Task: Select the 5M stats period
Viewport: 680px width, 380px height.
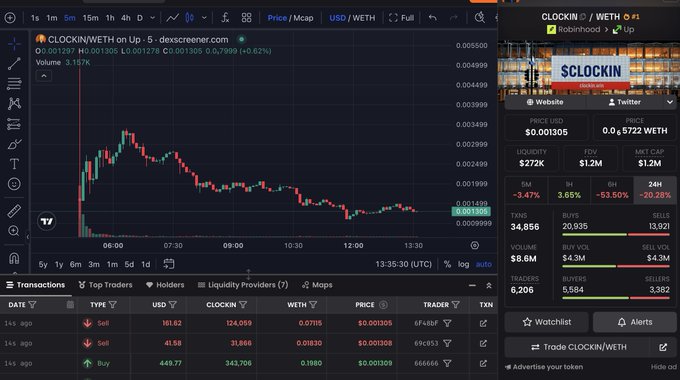Action: pyautogui.click(x=526, y=190)
